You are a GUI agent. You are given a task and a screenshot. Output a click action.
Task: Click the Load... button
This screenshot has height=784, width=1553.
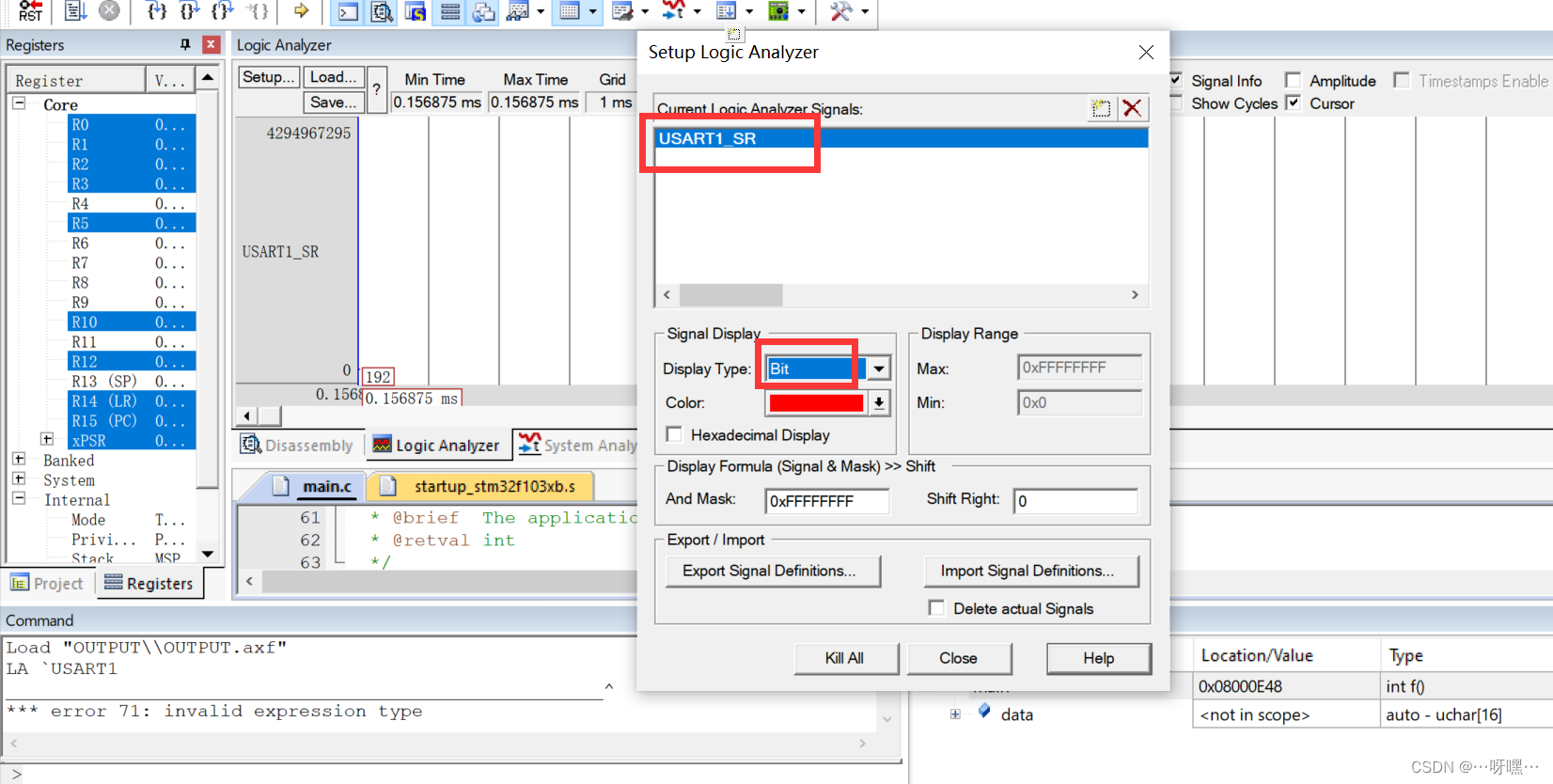[x=334, y=77]
